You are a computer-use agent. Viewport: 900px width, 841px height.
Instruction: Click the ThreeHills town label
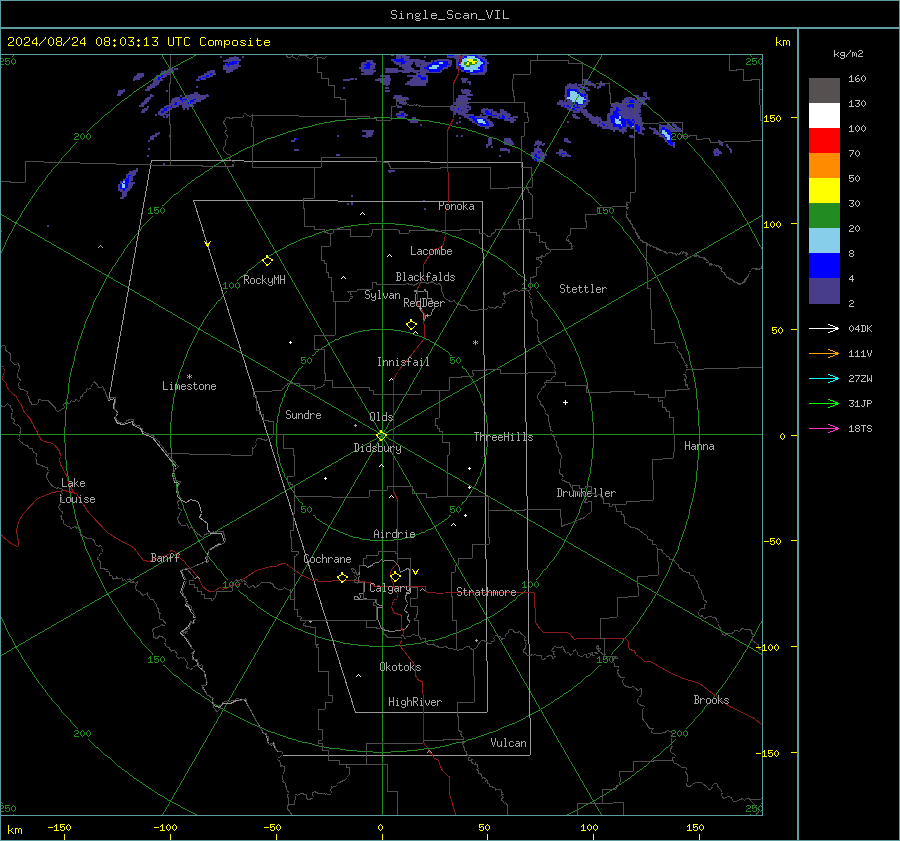pos(503,437)
